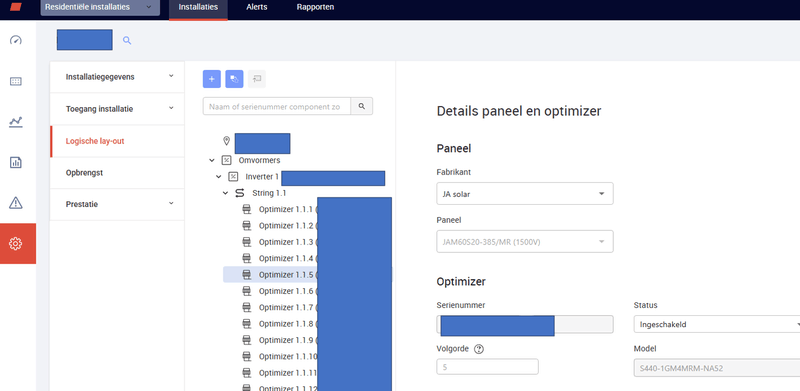Image resolution: width=800 pixels, height=391 pixels.
Task: Select Optimizer 1.1.4 in tree
Action: tap(286, 258)
